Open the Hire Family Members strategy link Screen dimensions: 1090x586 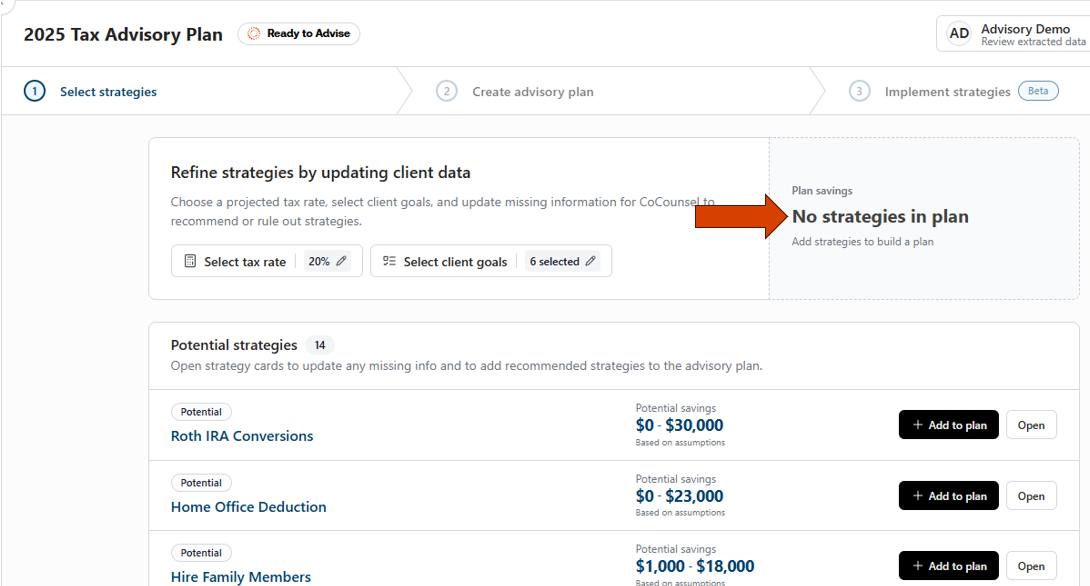(x=241, y=577)
